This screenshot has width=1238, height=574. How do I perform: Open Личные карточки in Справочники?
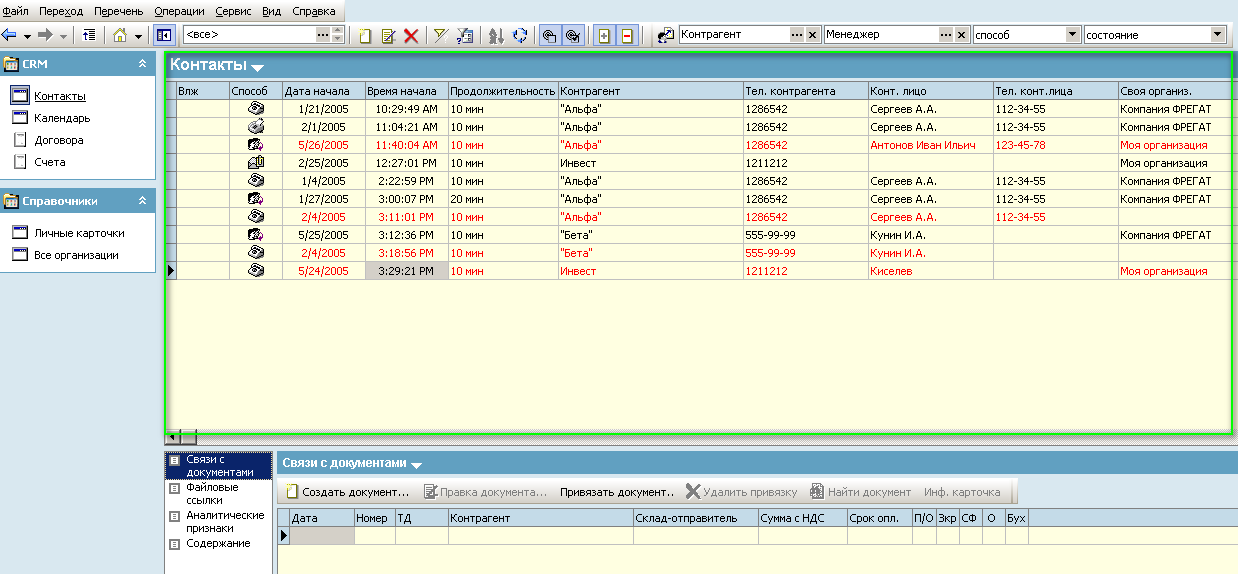click(79, 233)
